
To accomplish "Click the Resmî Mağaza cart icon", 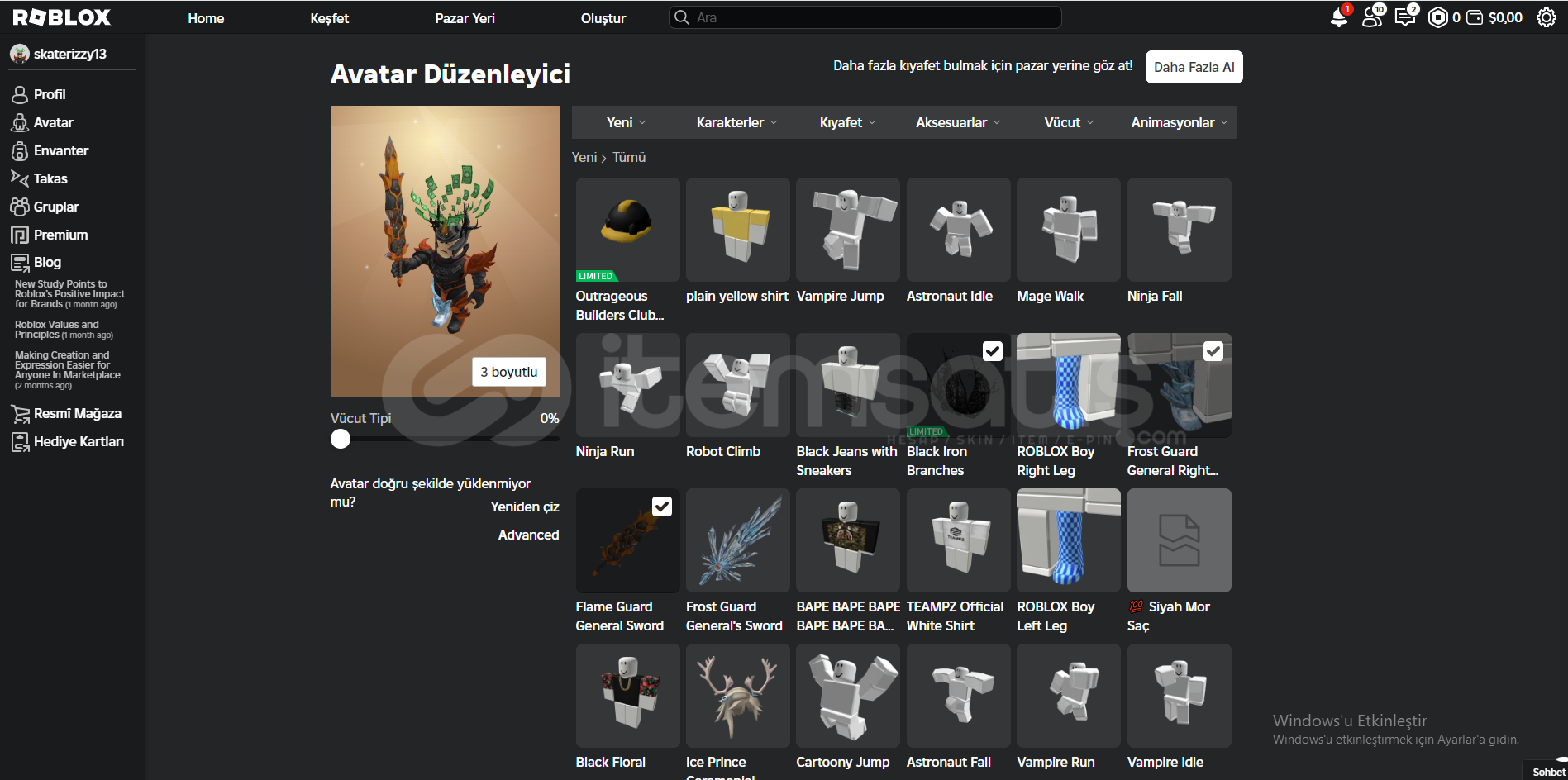I will pyautogui.click(x=20, y=413).
